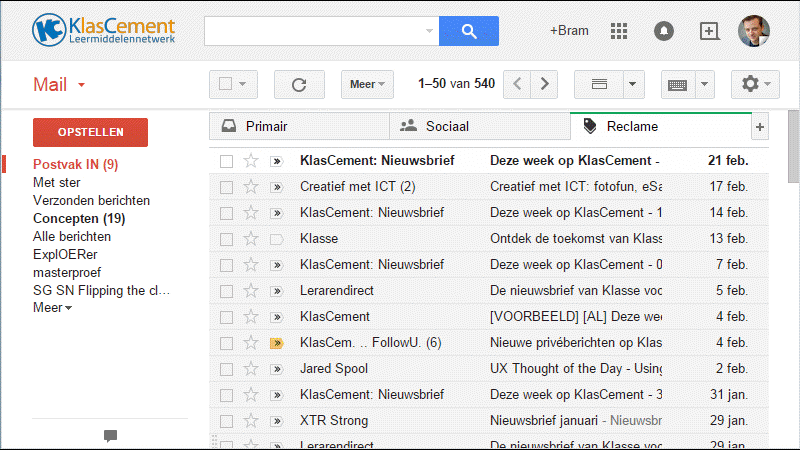Open the ExplOERer label
800x450 pixels.
click(x=65, y=255)
